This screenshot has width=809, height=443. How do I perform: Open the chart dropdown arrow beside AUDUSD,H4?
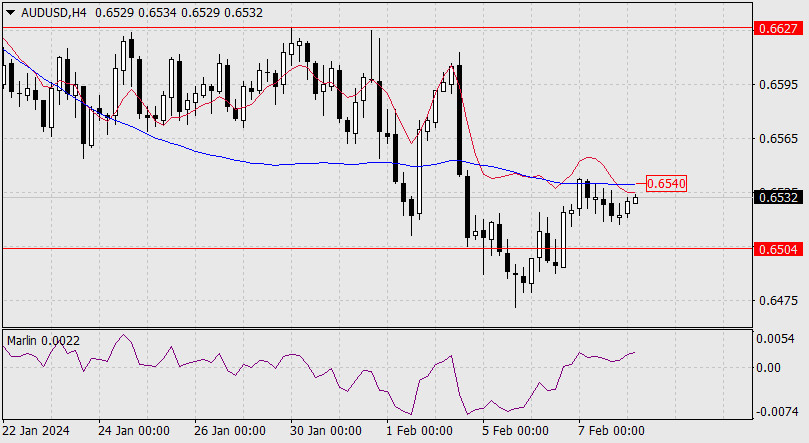pos(10,13)
